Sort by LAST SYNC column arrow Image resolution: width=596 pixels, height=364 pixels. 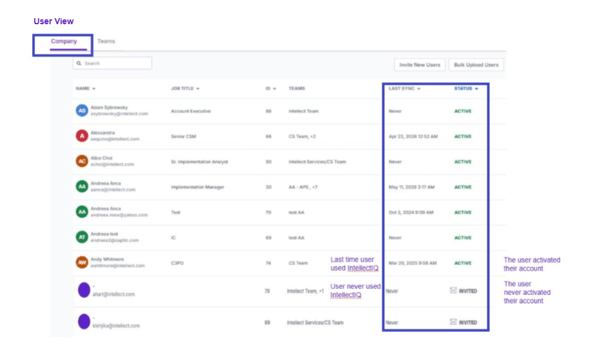(x=418, y=89)
